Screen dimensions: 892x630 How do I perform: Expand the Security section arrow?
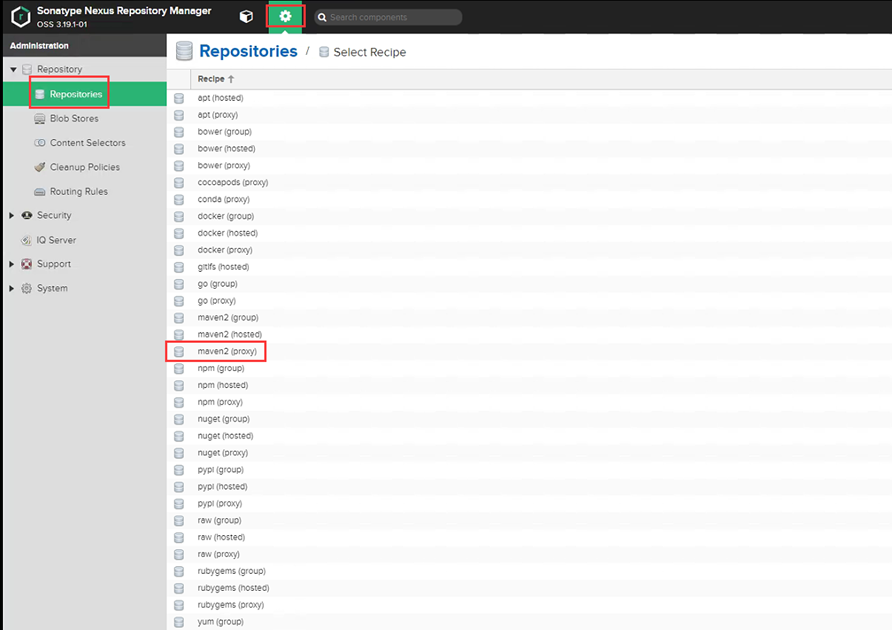click(x=12, y=216)
